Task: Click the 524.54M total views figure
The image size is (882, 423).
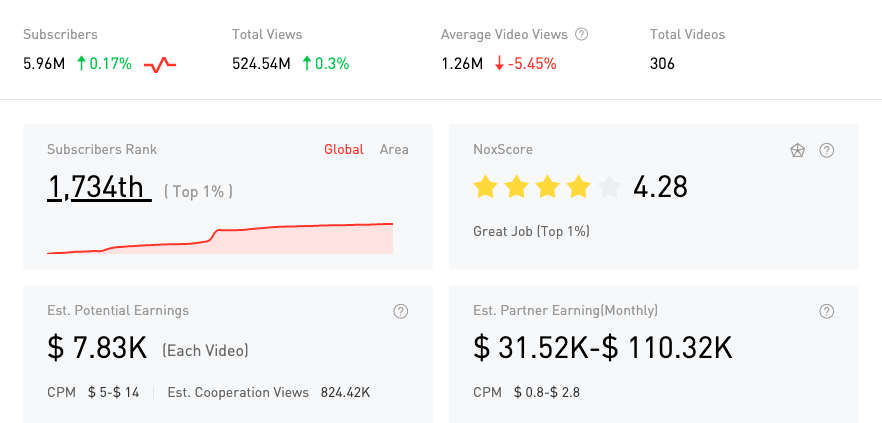Action: (x=261, y=64)
